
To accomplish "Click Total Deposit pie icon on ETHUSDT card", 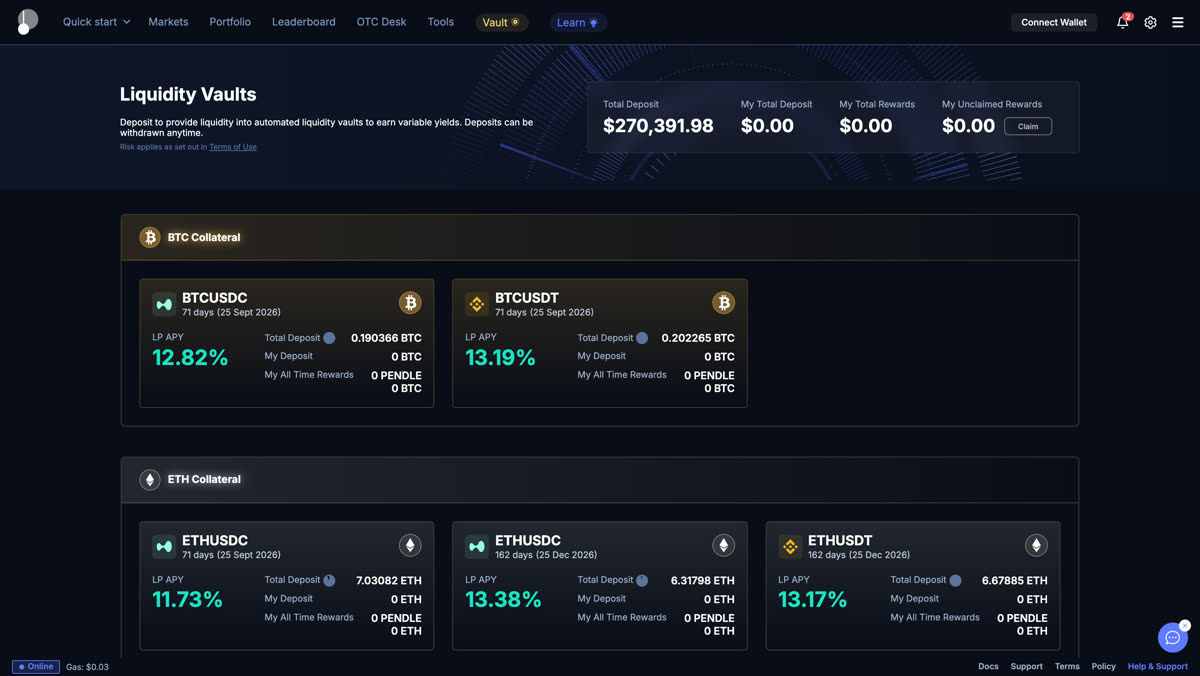I will pos(955,580).
